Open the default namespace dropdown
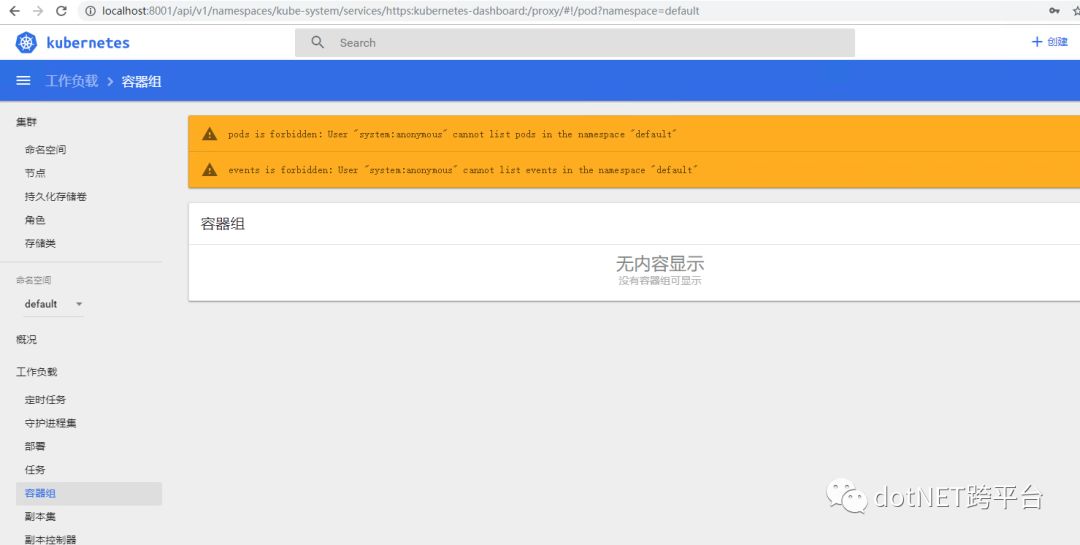 (x=53, y=304)
